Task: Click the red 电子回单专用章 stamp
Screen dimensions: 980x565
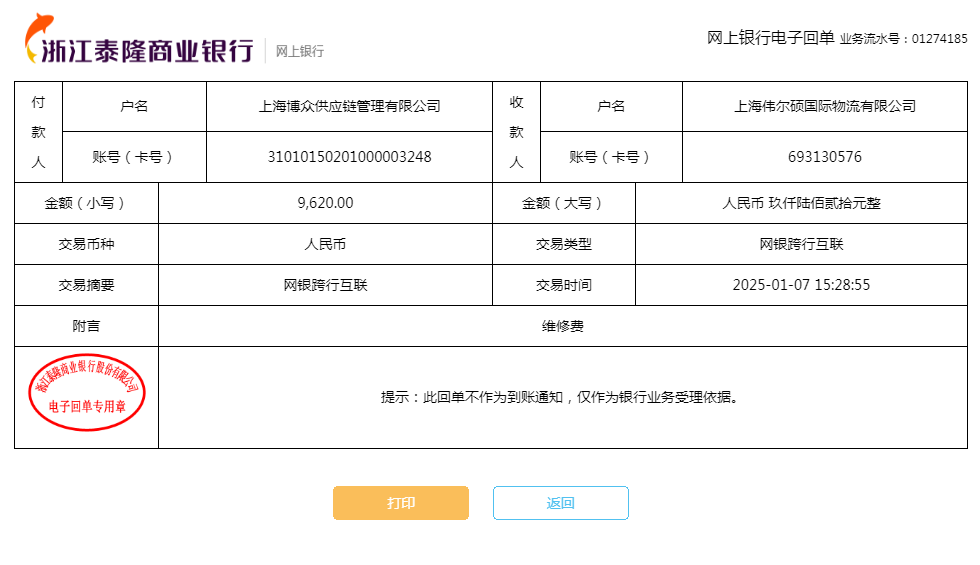Action: click(87, 392)
